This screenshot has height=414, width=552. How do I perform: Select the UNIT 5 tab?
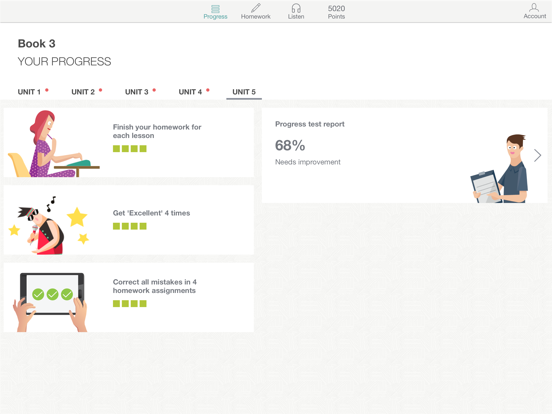pyautogui.click(x=244, y=92)
